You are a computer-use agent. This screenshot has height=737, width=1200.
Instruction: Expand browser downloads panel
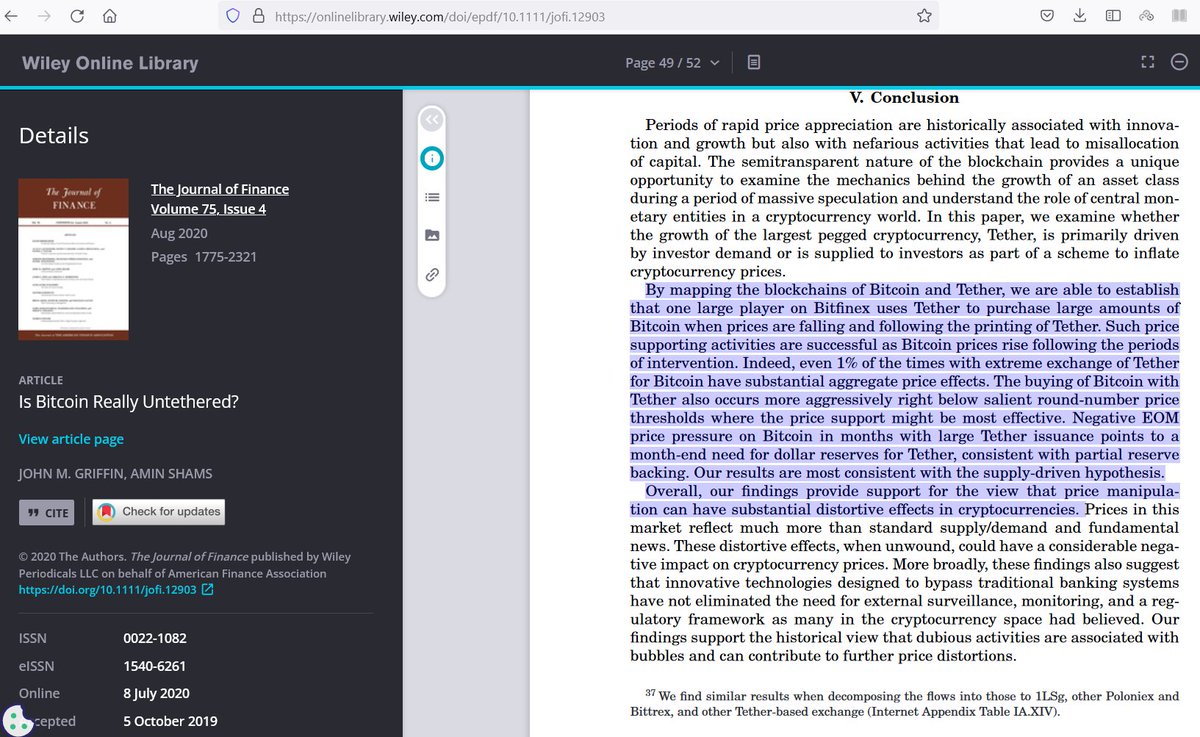point(1080,15)
